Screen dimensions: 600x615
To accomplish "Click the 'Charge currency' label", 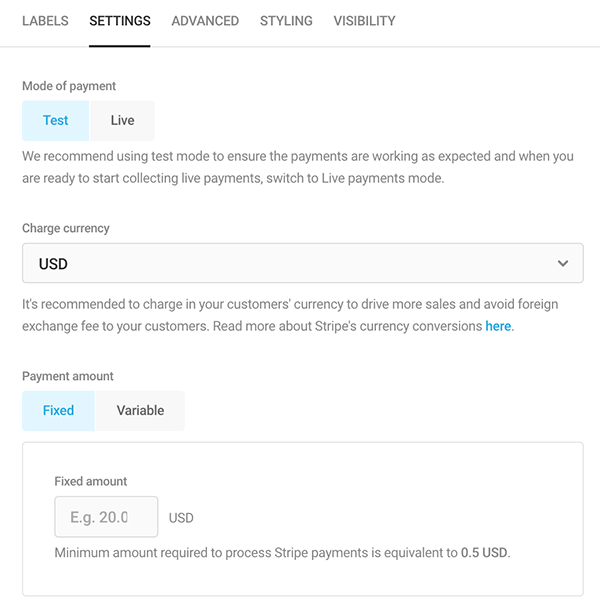I will pyautogui.click(x=66, y=228).
